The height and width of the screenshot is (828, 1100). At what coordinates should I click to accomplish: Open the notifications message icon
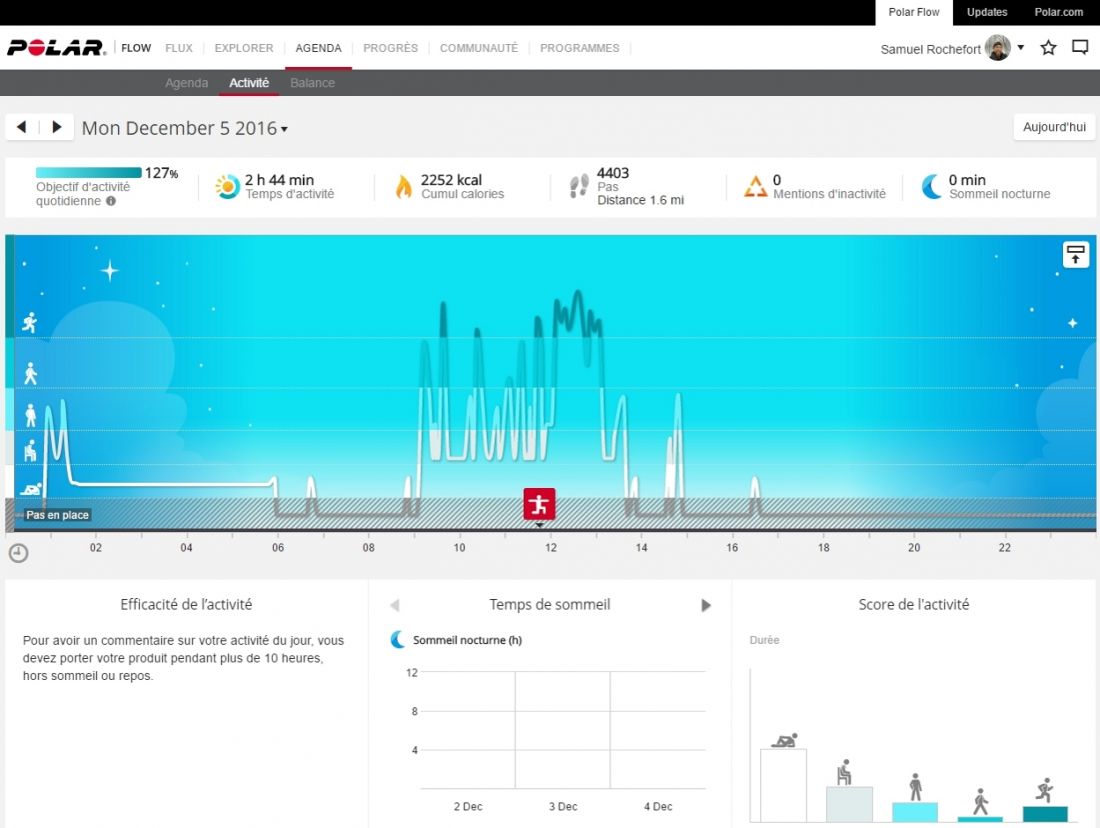tap(1080, 48)
